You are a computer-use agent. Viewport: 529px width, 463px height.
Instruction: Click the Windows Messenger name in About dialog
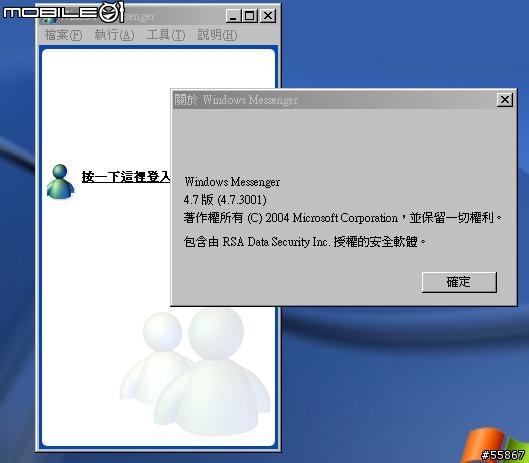coord(232,182)
